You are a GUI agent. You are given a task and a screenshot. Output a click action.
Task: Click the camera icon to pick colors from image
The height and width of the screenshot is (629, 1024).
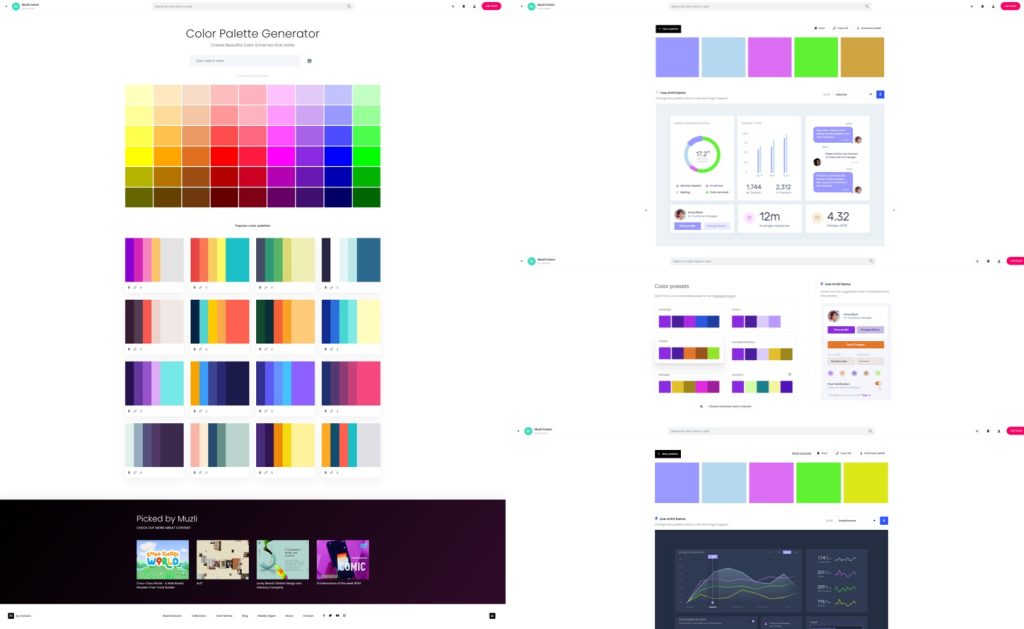point(309,60)
